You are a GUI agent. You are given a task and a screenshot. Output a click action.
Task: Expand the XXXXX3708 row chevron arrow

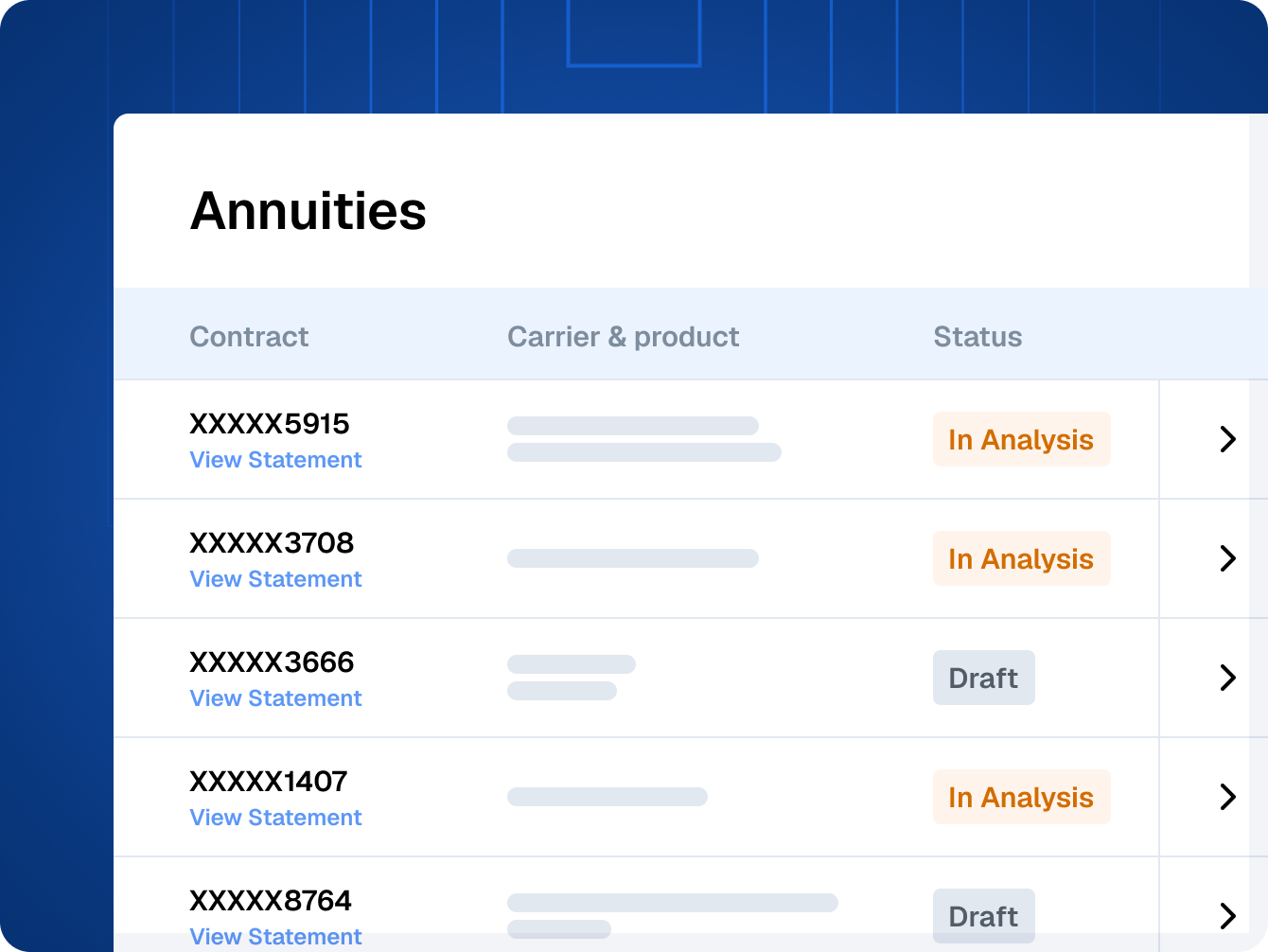coord(1227,558)
